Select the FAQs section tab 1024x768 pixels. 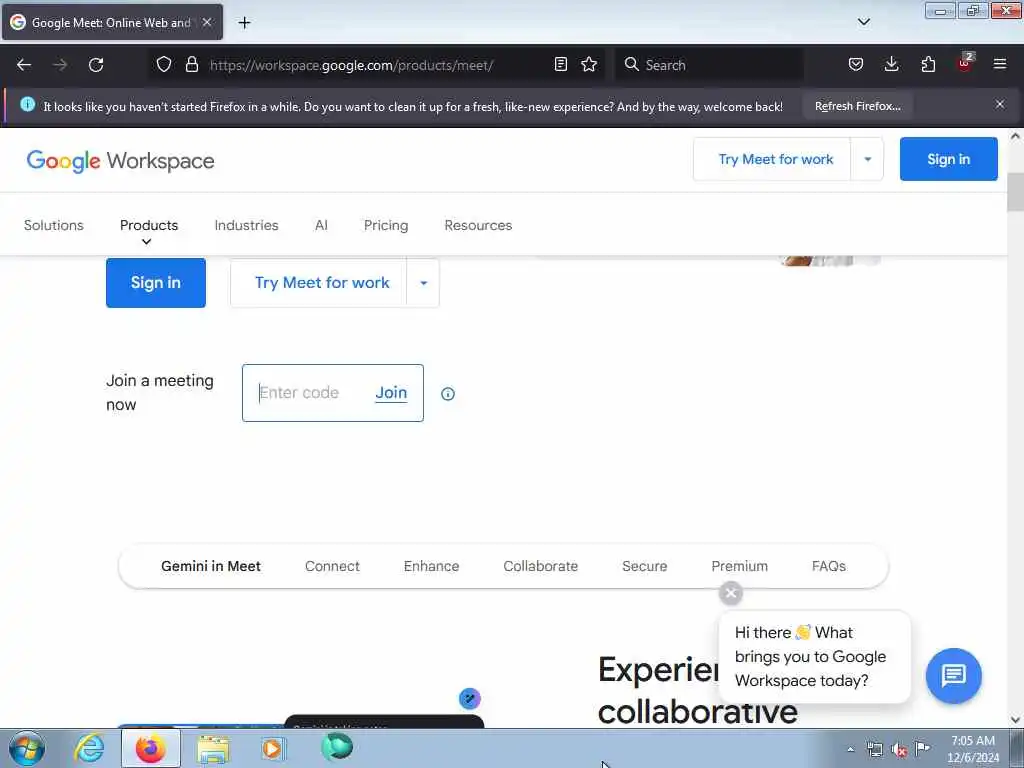pyautogui.click(x=829, y=566)
